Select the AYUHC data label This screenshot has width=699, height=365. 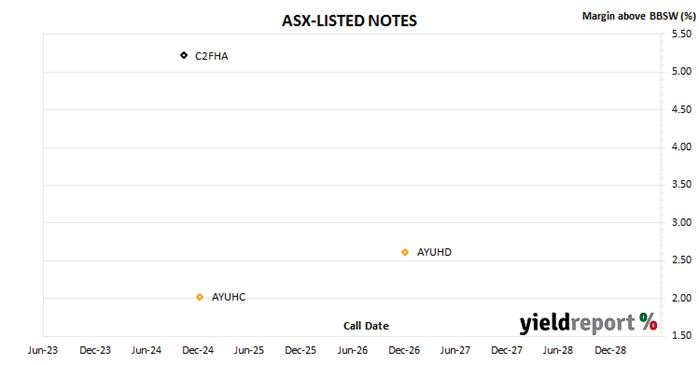point(228,297)
